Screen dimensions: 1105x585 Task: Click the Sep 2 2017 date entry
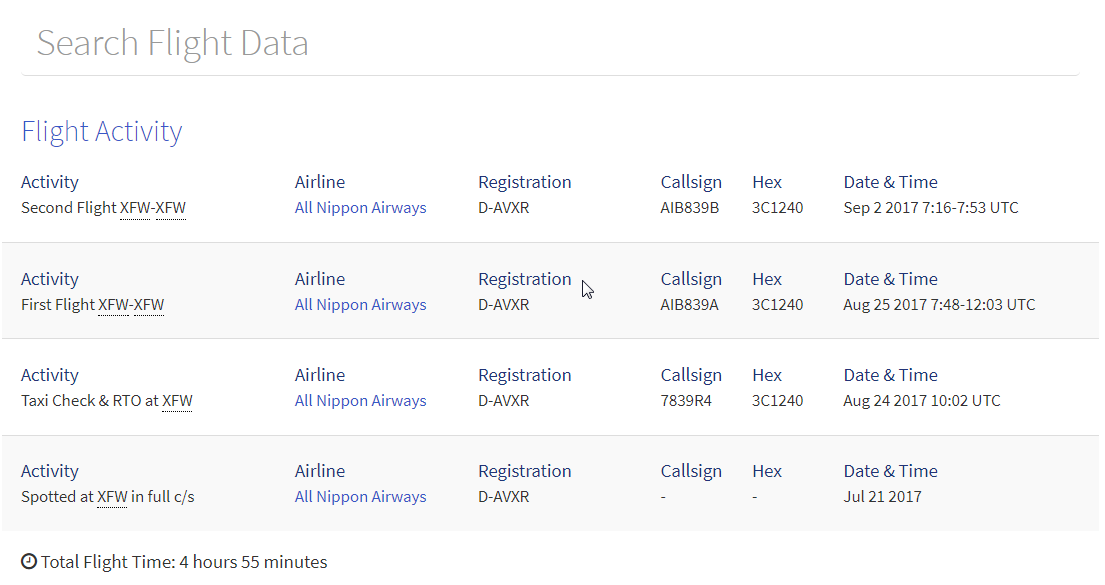[931, 208]
